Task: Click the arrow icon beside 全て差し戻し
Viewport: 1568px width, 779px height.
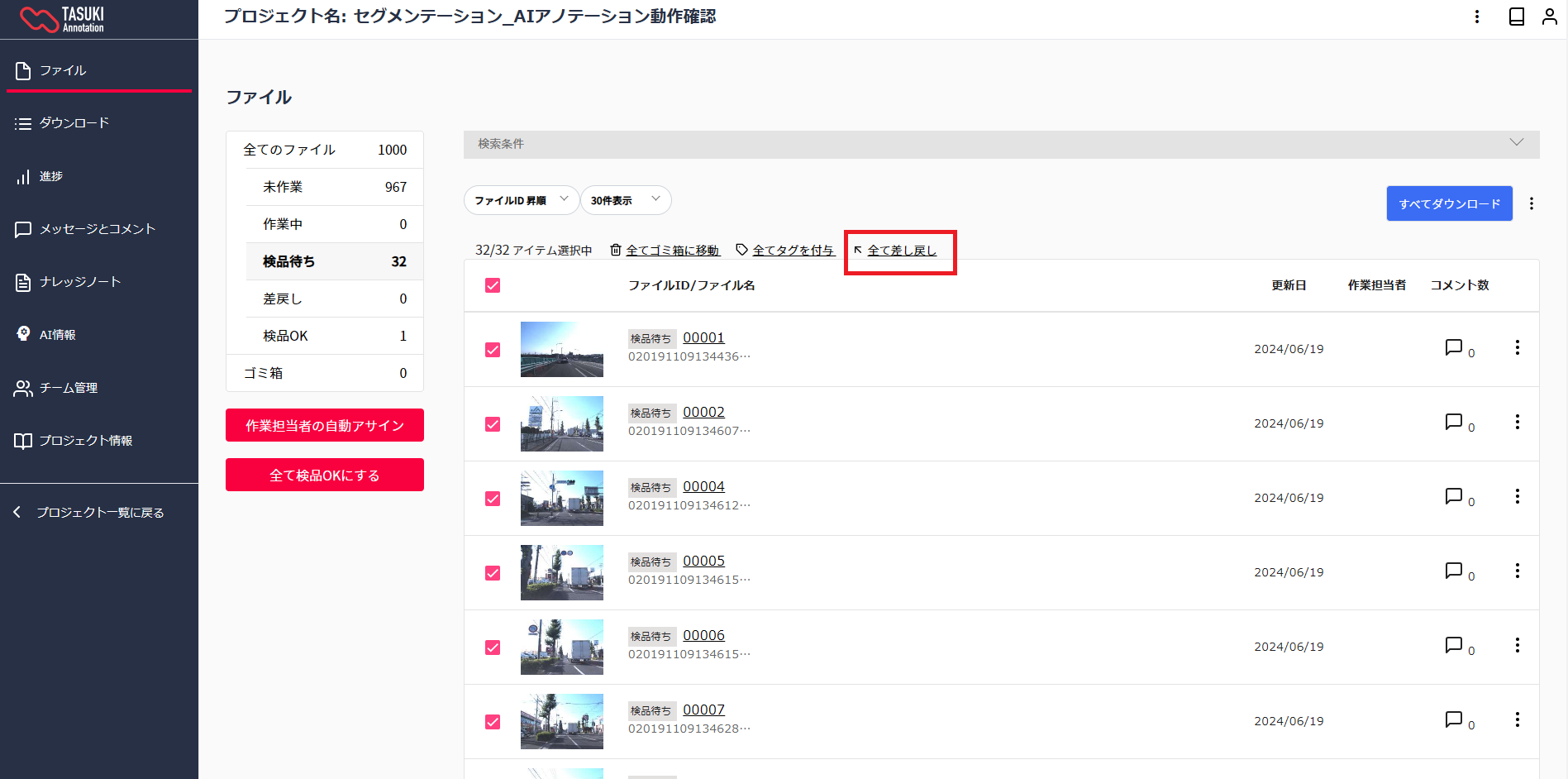Action: click(x=858, y=250)
